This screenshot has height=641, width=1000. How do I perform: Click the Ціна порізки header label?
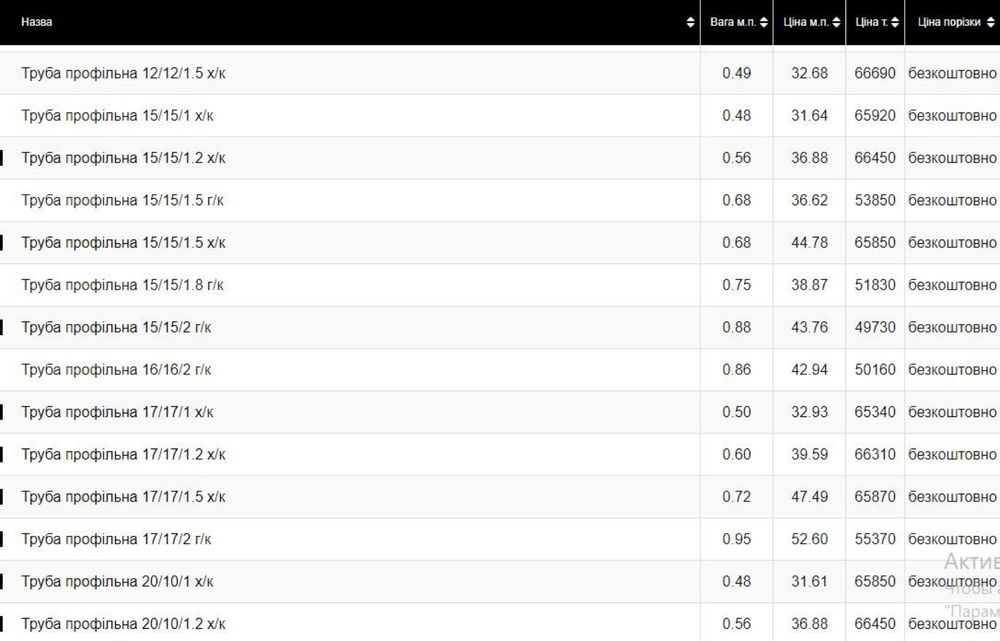coord(949,22)
